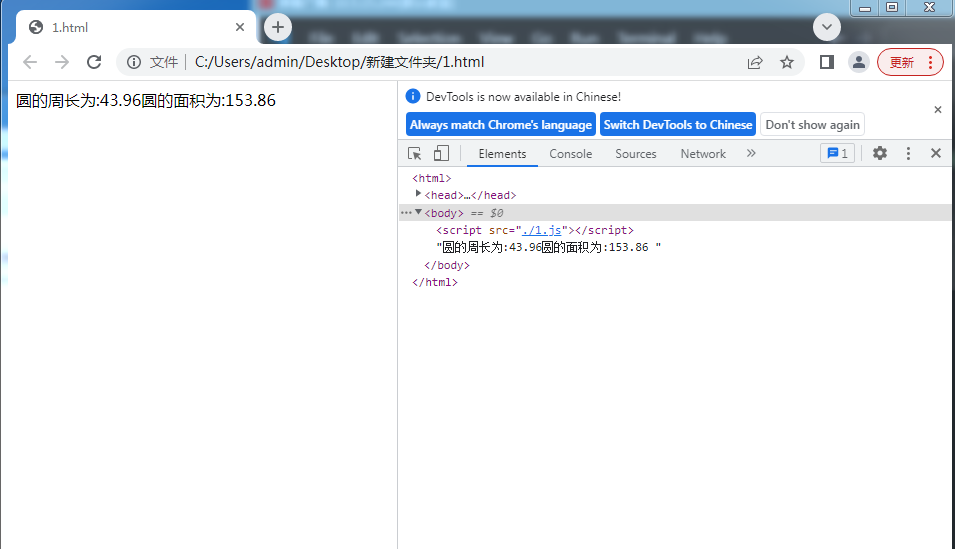This screenshot has height=549, width=955.
Task: Switch to the Sources tab
Action: [x=636, y=154]
